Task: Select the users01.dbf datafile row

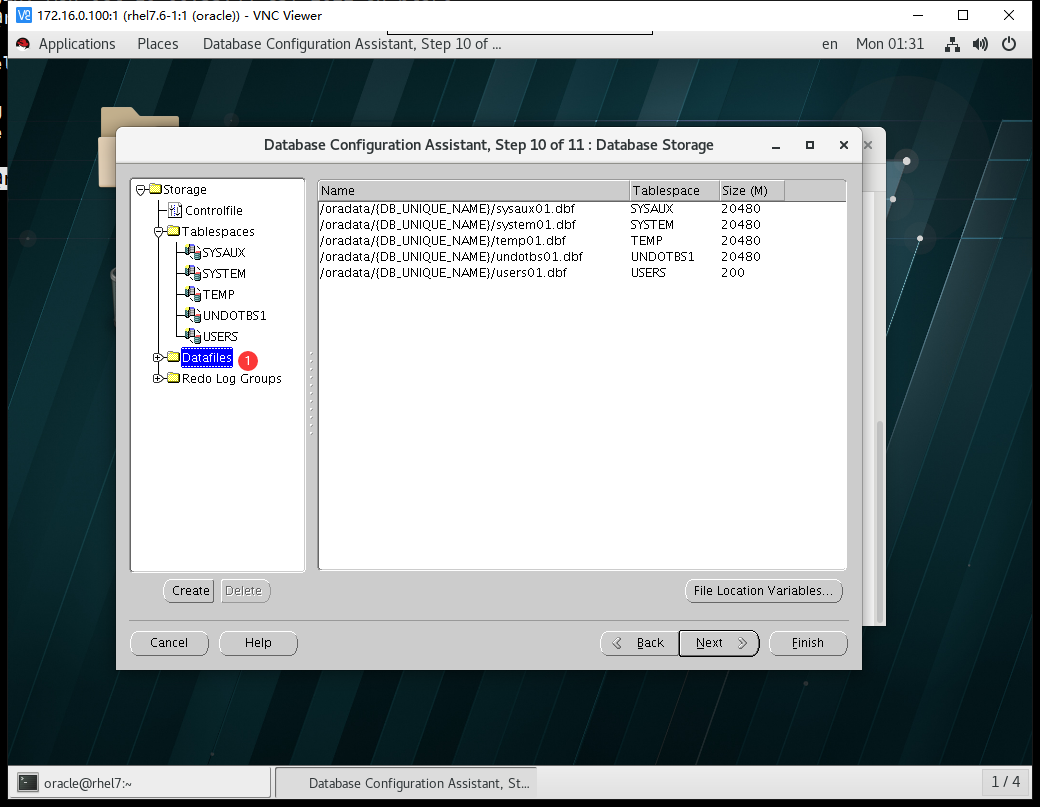Action: (x=582, y=273)
